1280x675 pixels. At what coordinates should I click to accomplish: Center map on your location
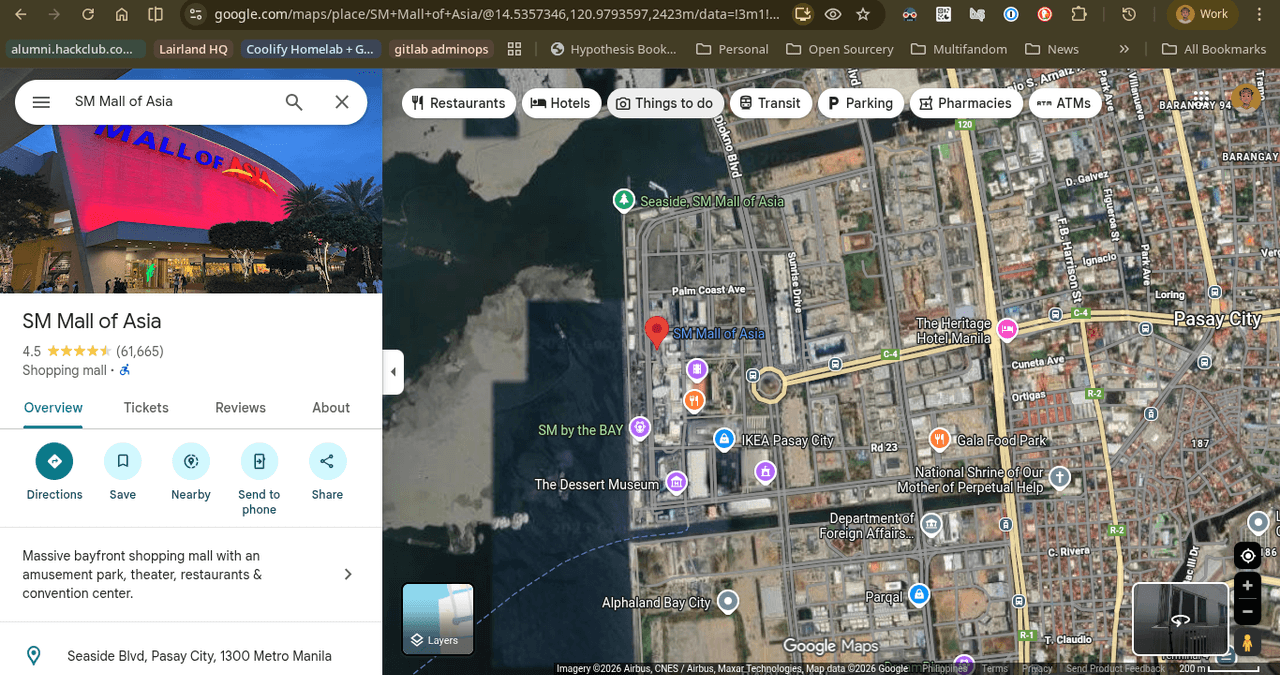[1247, 556]
